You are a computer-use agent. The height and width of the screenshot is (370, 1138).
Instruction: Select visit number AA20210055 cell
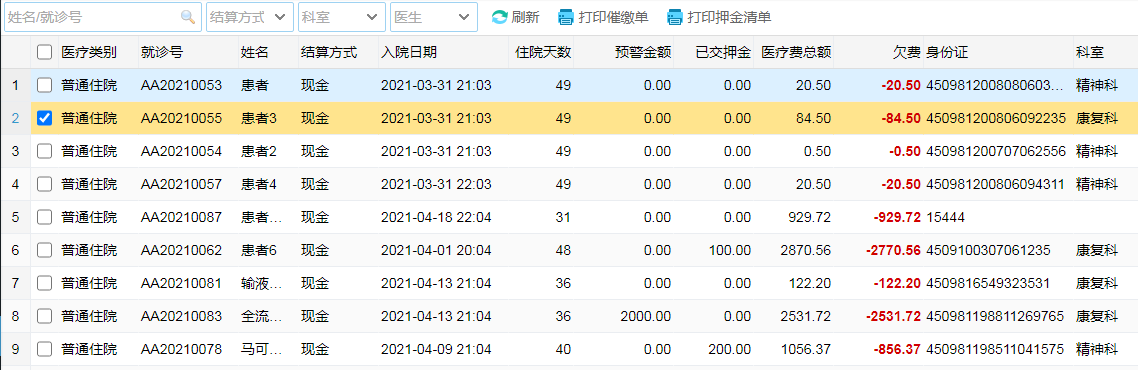(x=181, y=118)
